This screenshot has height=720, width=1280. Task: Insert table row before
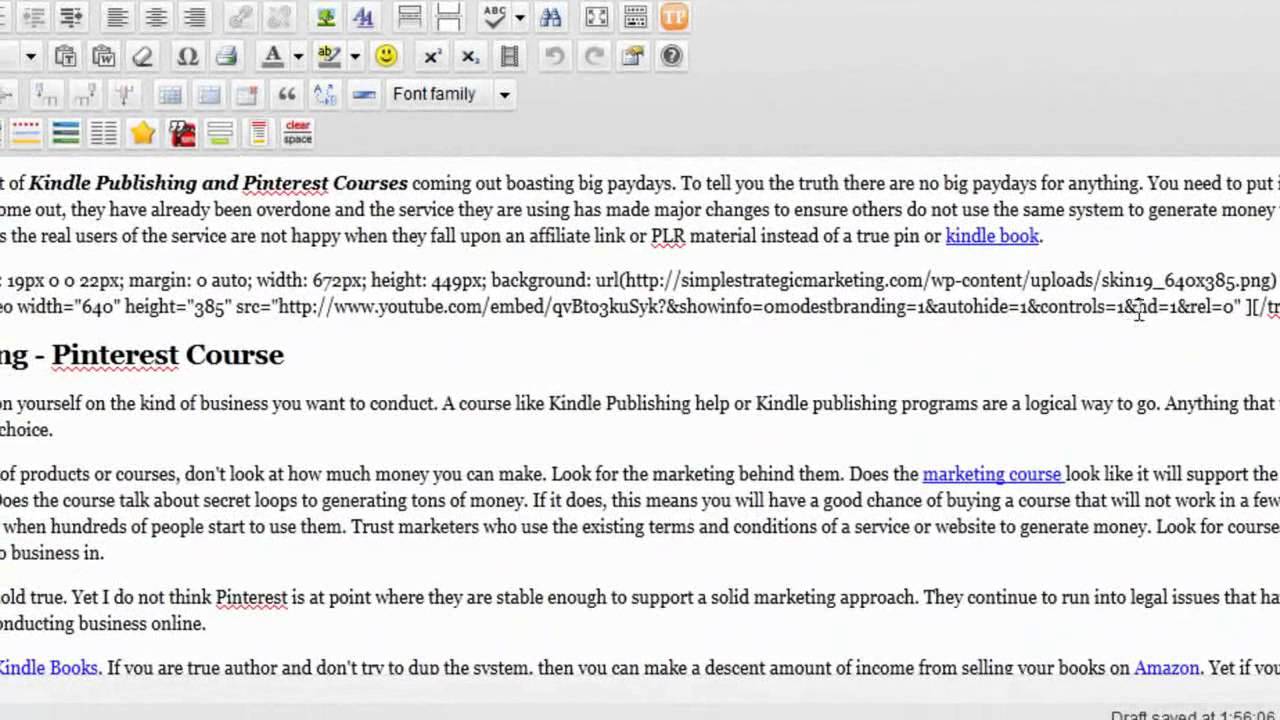point(46,94)
